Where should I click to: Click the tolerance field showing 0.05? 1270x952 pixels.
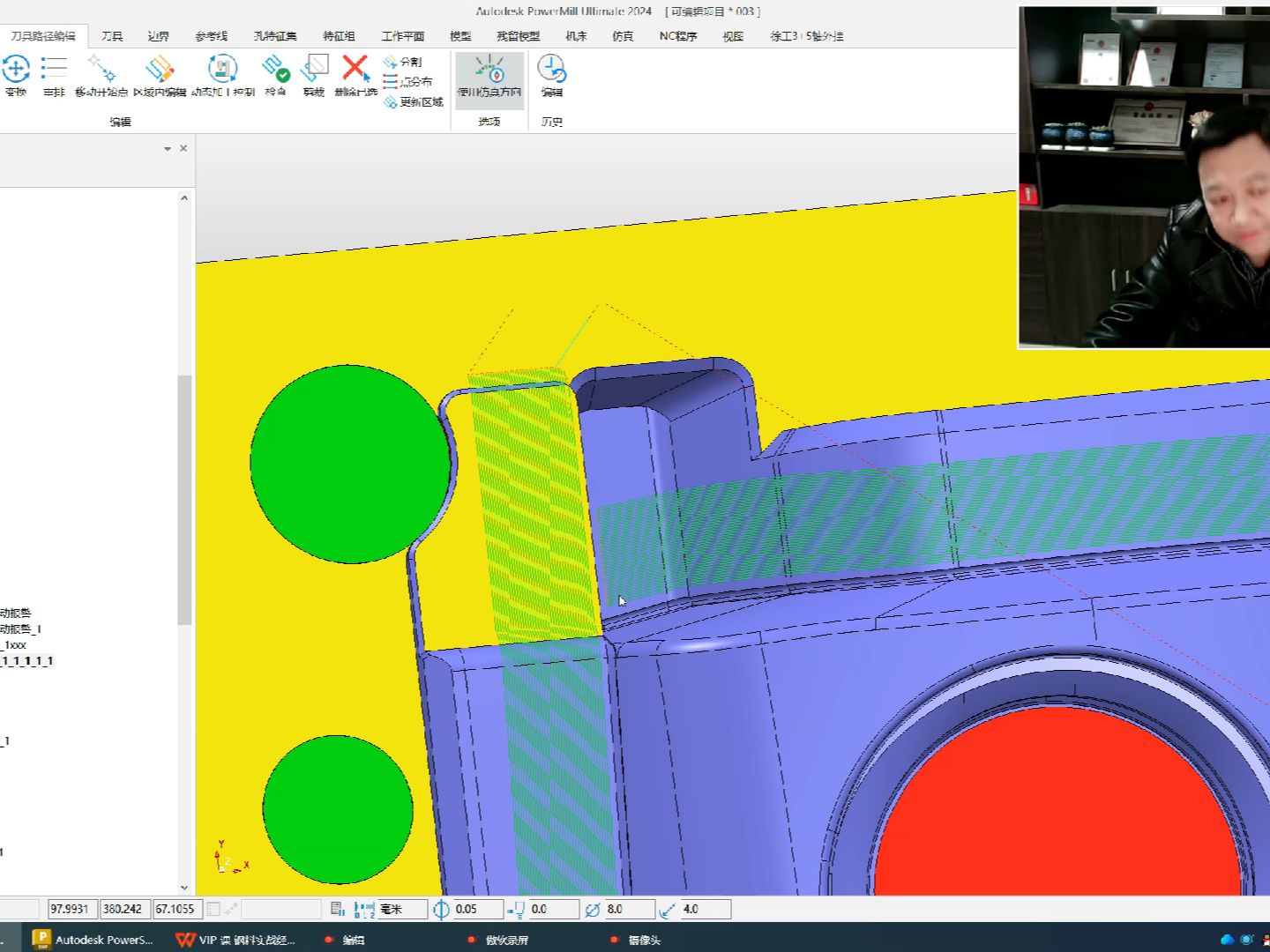(x=477, y=909)
